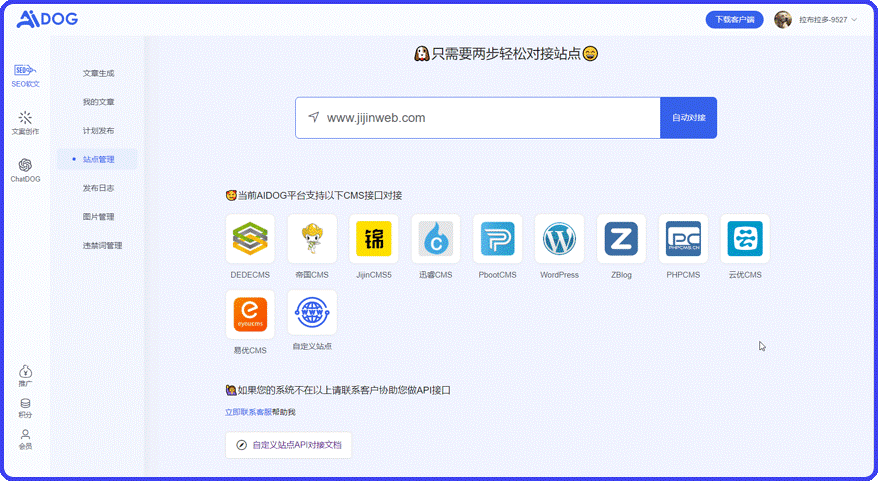This screenshot has height=481, width=878.
Task: Click the DEDECMS text label
Action: pos(250,275)
